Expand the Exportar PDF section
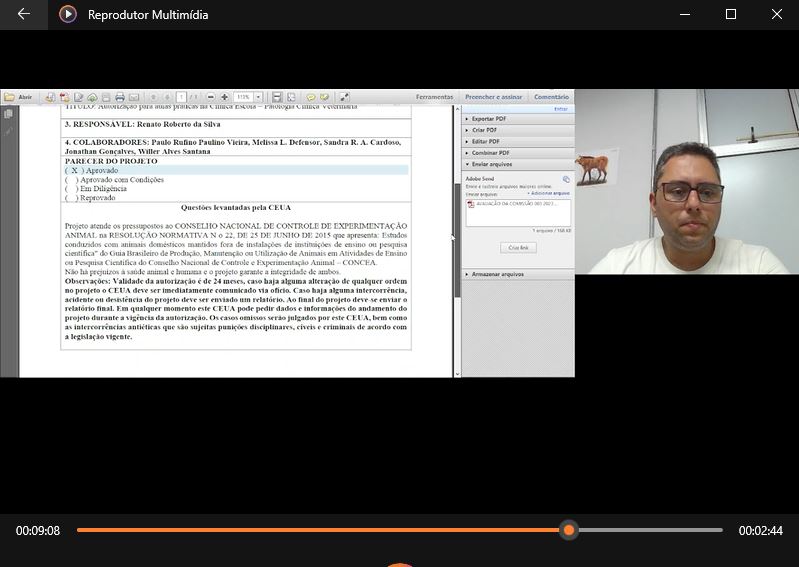 click(518, 119)
